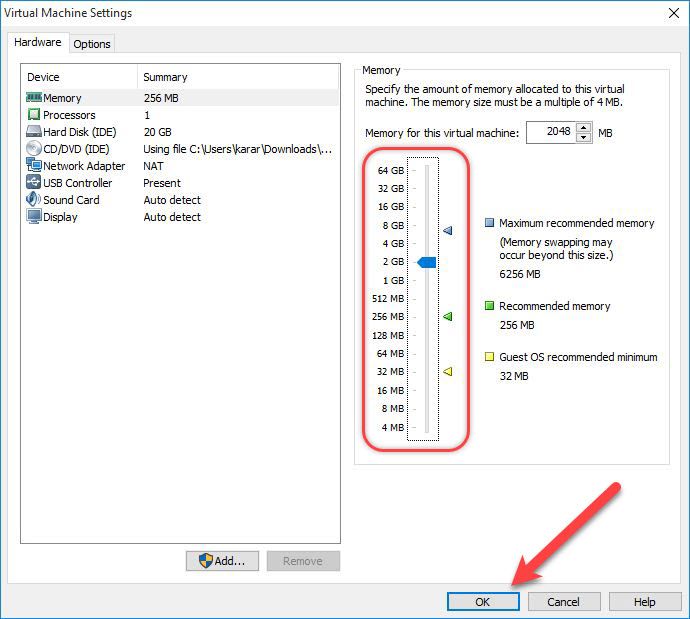The width and height of the screenshot is (690, 619).
Task: Click the '20 GB' hard disk summary
Action: (158, 132)
